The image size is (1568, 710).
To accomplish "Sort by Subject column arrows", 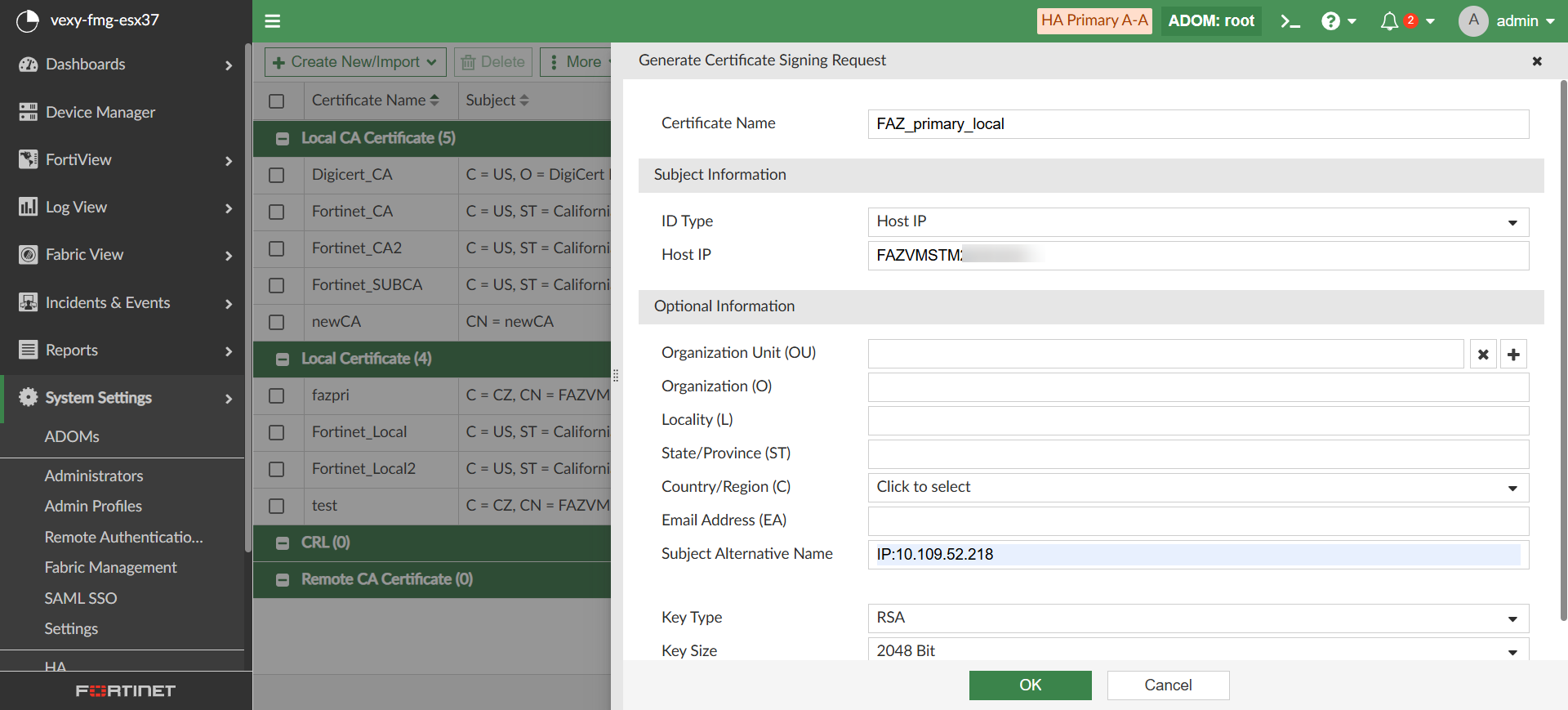I will point(524,100).
